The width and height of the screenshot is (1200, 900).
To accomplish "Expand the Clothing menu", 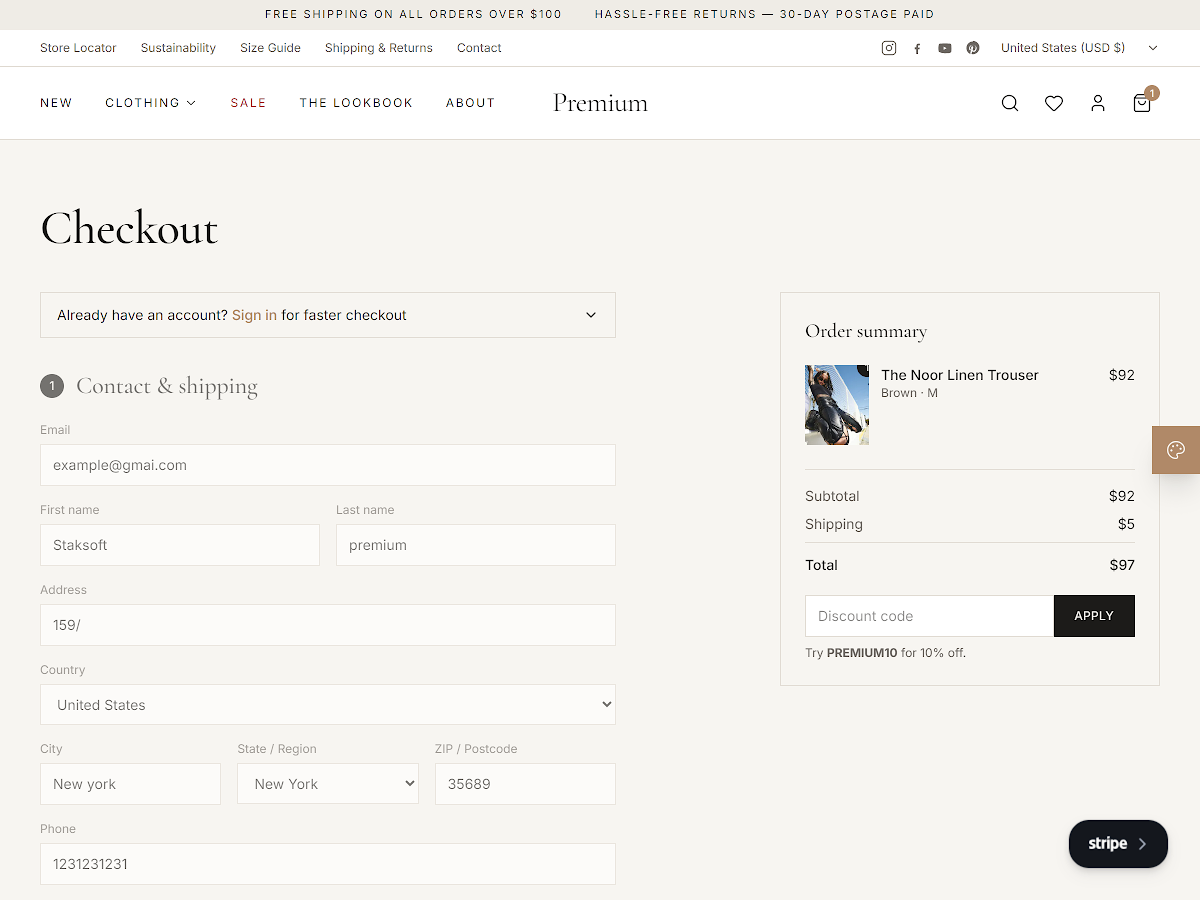I will click(151, 103).
